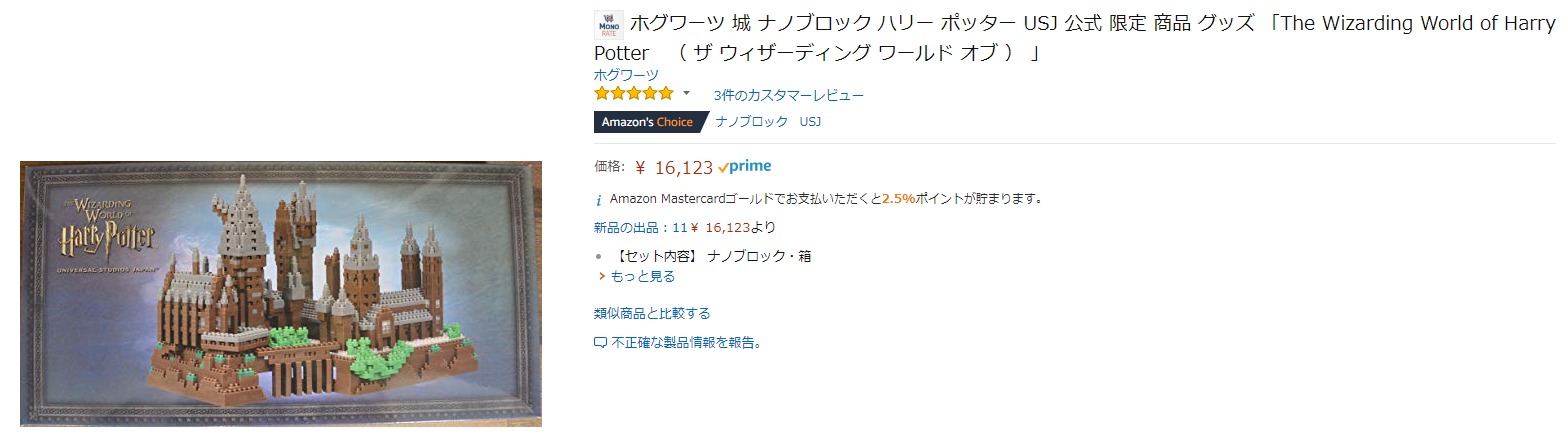Click the speech bubble report icon
Screen dimensions: 1568x442
pos(600,343)
